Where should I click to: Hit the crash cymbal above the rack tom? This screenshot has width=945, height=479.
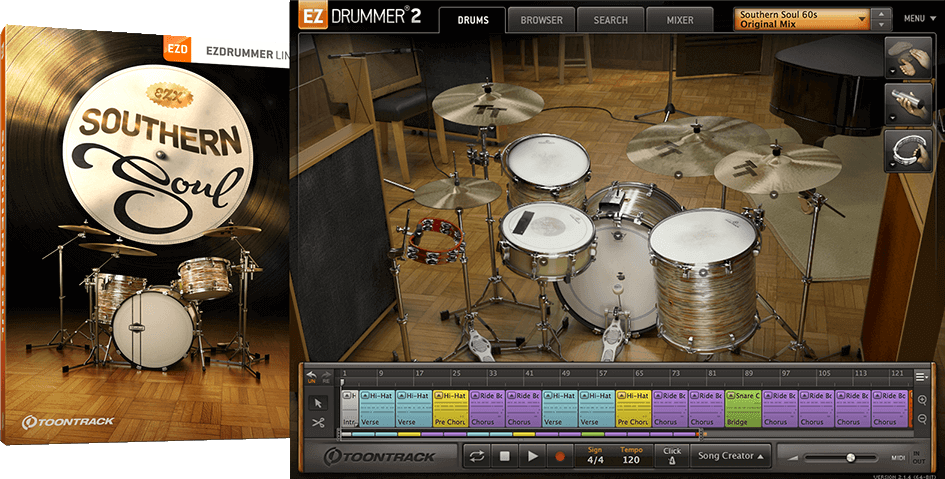[x=488, y=104]
